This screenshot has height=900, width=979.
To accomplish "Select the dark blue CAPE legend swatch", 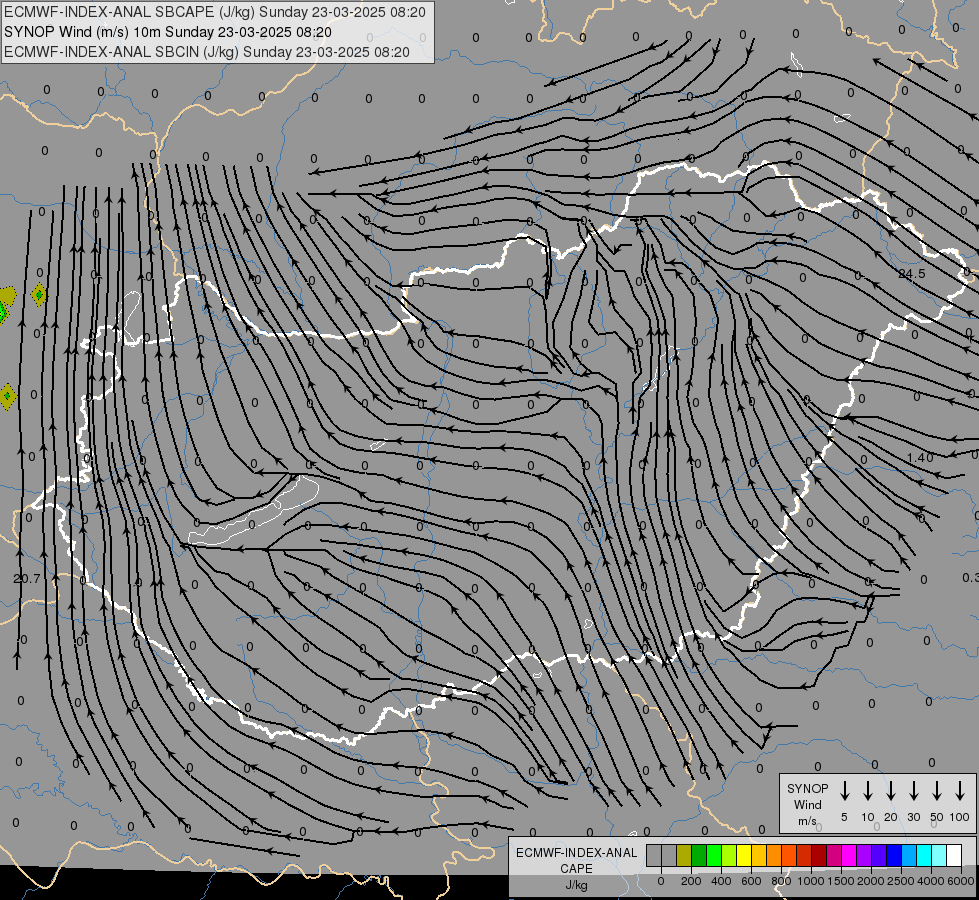I will [894, 855].
